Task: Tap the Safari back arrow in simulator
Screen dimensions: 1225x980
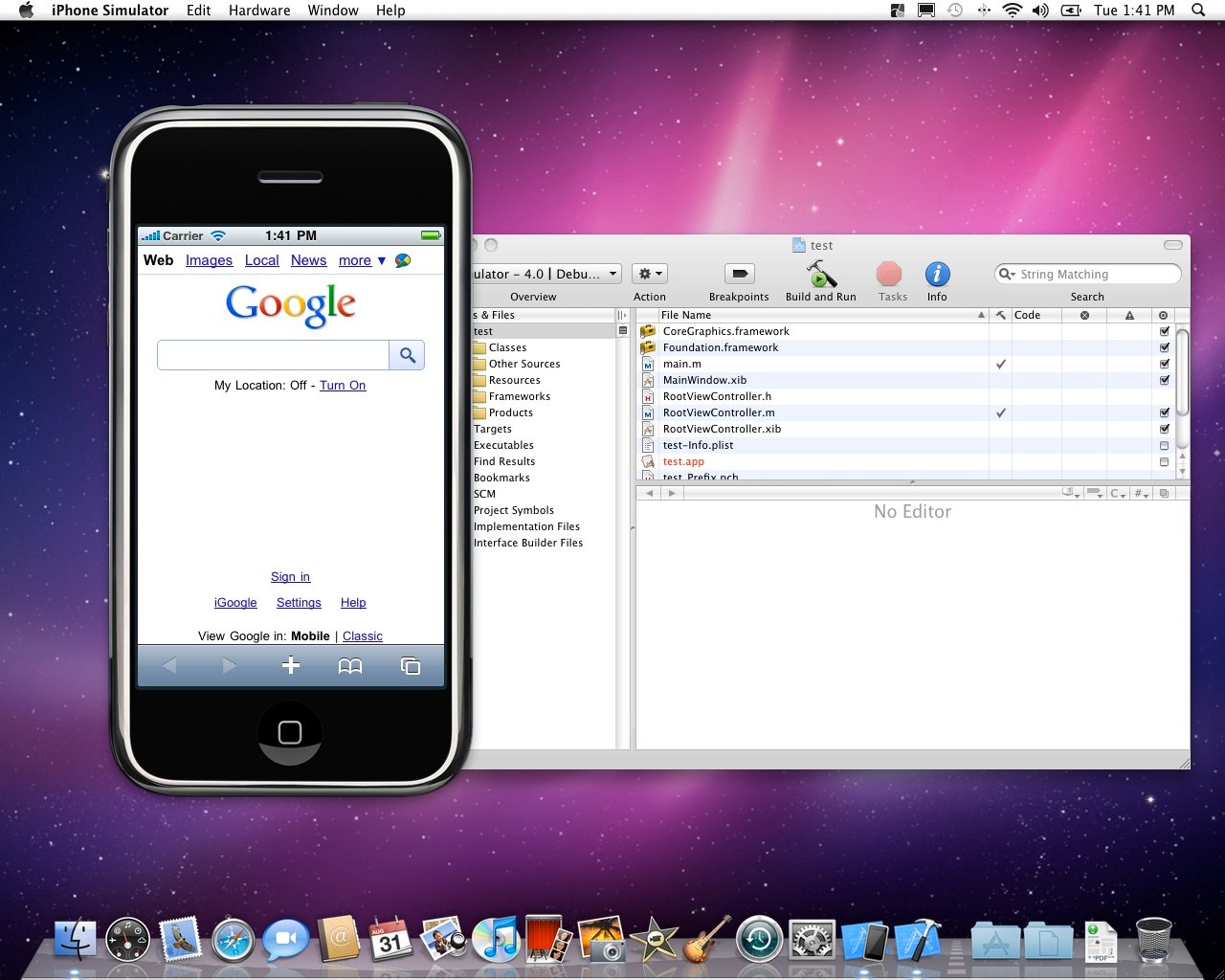Action: pos(168,665)
